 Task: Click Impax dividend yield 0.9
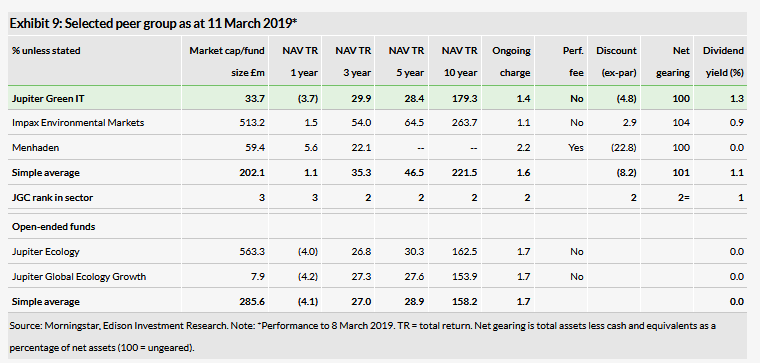[737, 123]
